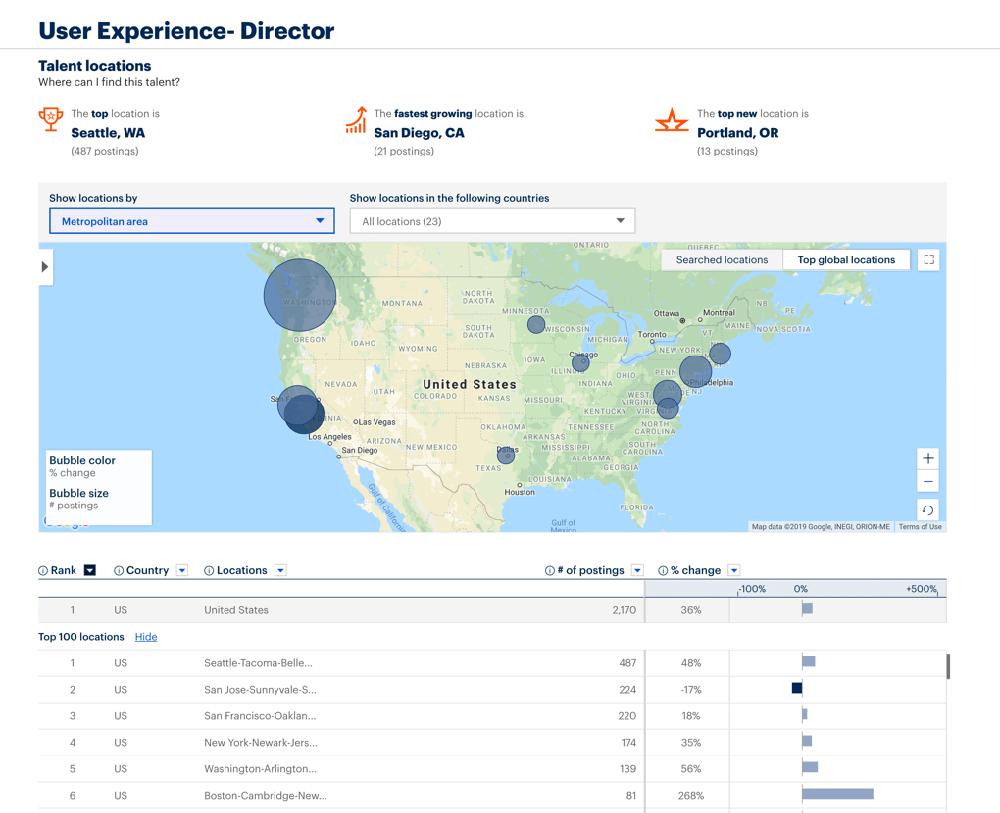Select the Top global locations tab

[846, 259]
